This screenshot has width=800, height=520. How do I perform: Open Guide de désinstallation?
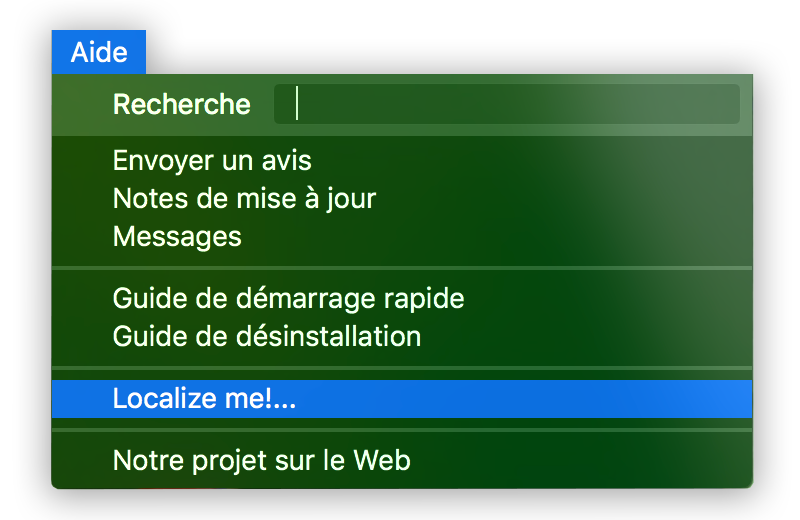click(266, 336)
